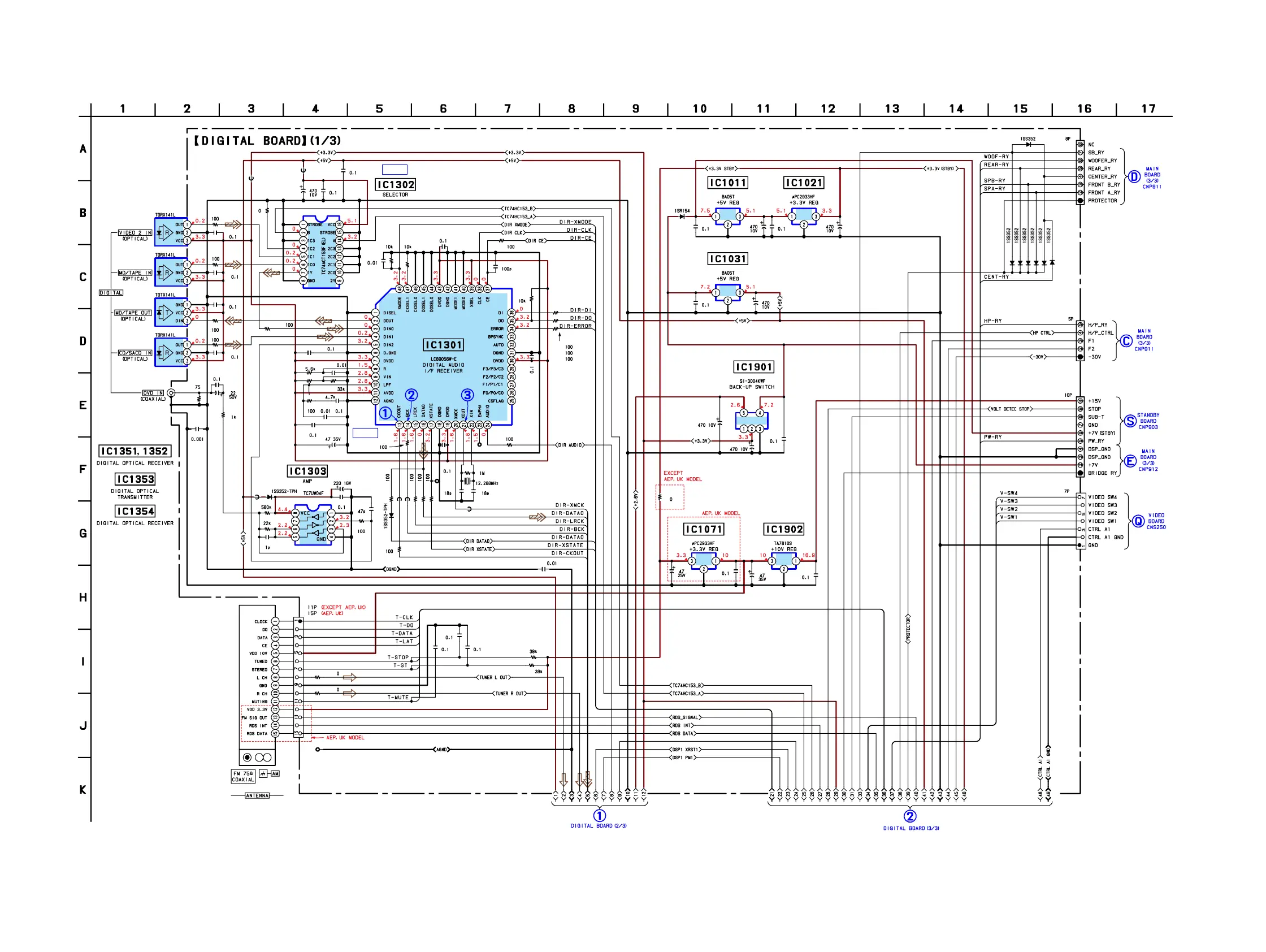Click the DIR-XMCK signal label
Screen dimensions: 1266x952
tap(570, 505)
